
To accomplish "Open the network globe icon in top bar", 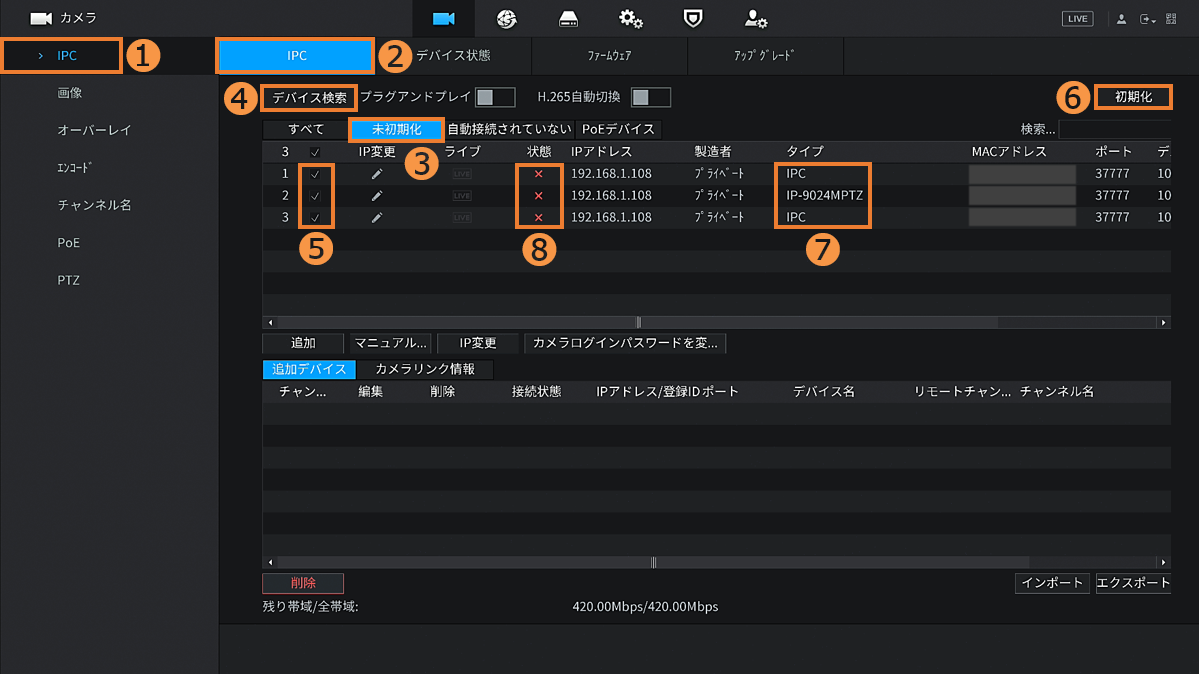I will click(506, 18).
